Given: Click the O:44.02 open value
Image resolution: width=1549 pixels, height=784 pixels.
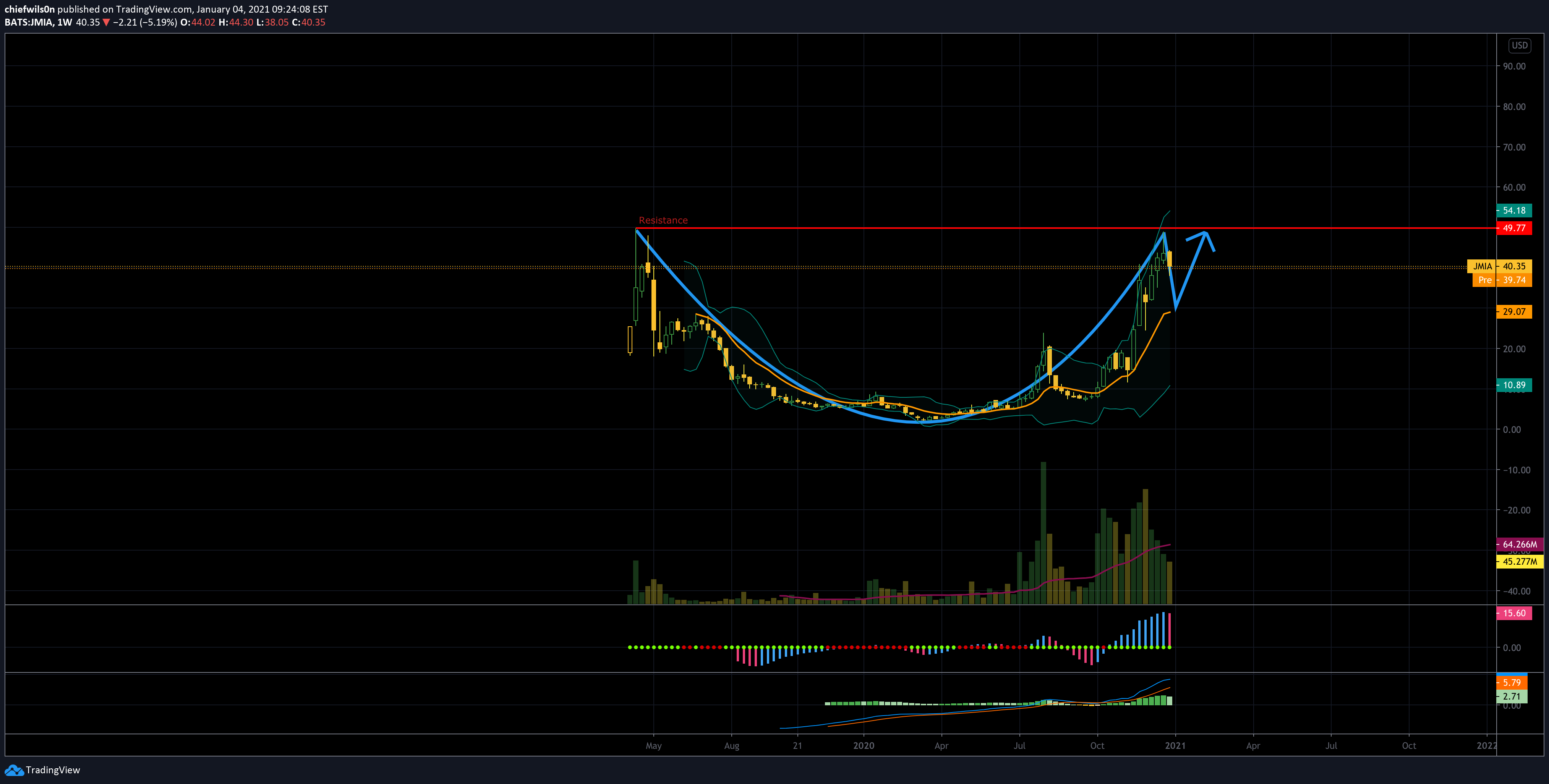Looking at the screenshot, I should pos(198,22).
